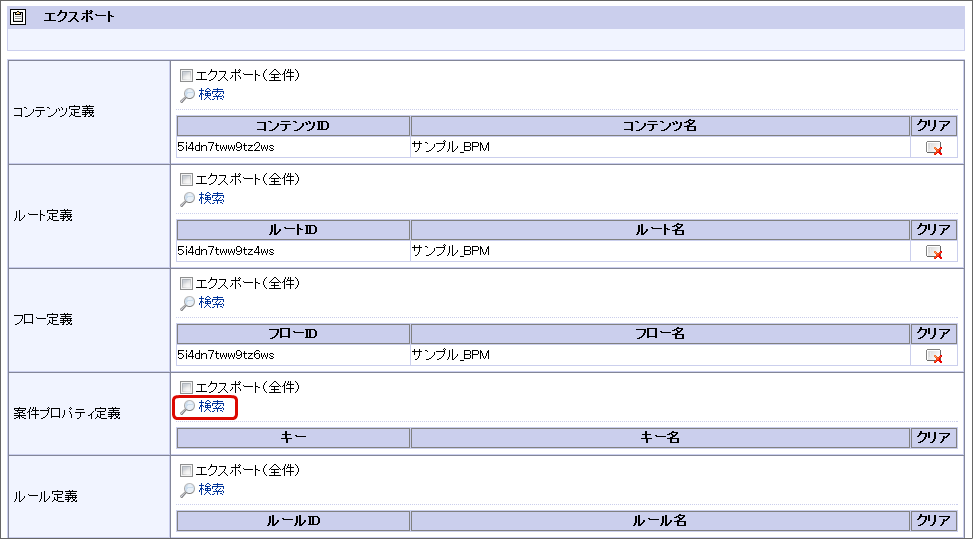Click クリア header in 案件プロパティ定義 table
The image size is (973, 539).
934,438
